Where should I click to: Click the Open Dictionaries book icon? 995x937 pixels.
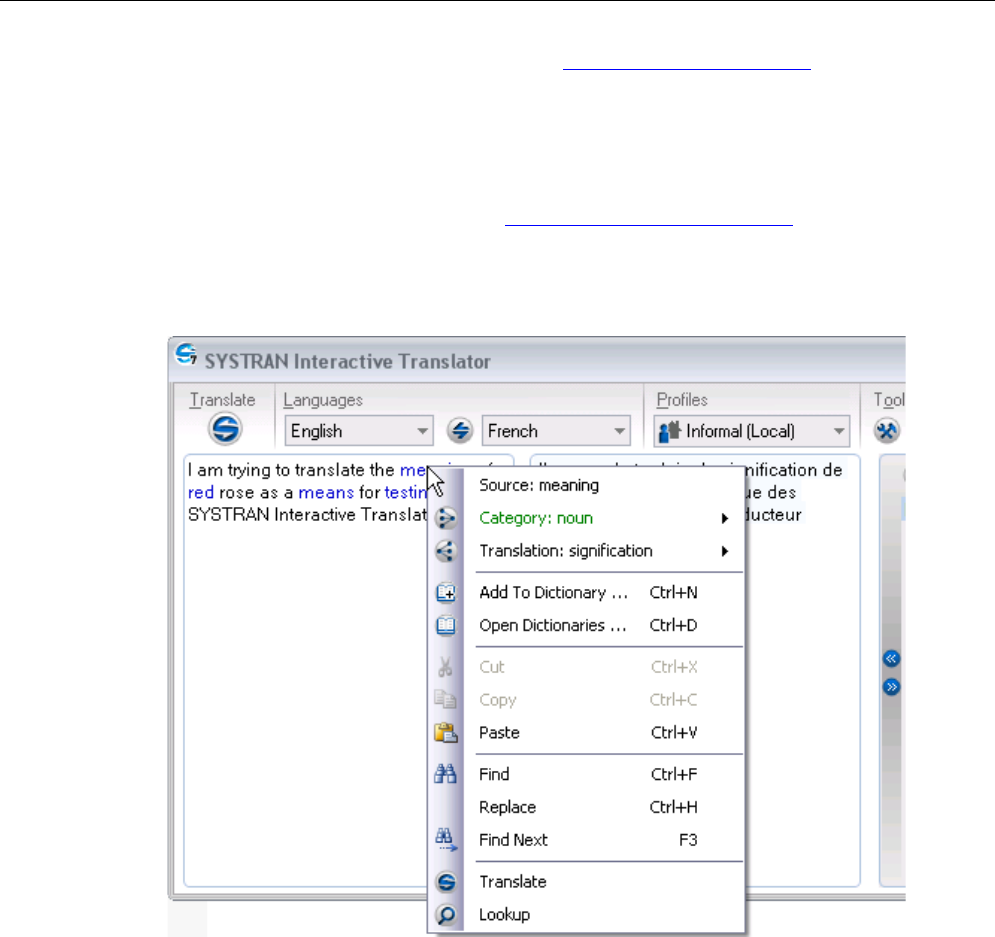pyautogui.click(x=445, y=626)
